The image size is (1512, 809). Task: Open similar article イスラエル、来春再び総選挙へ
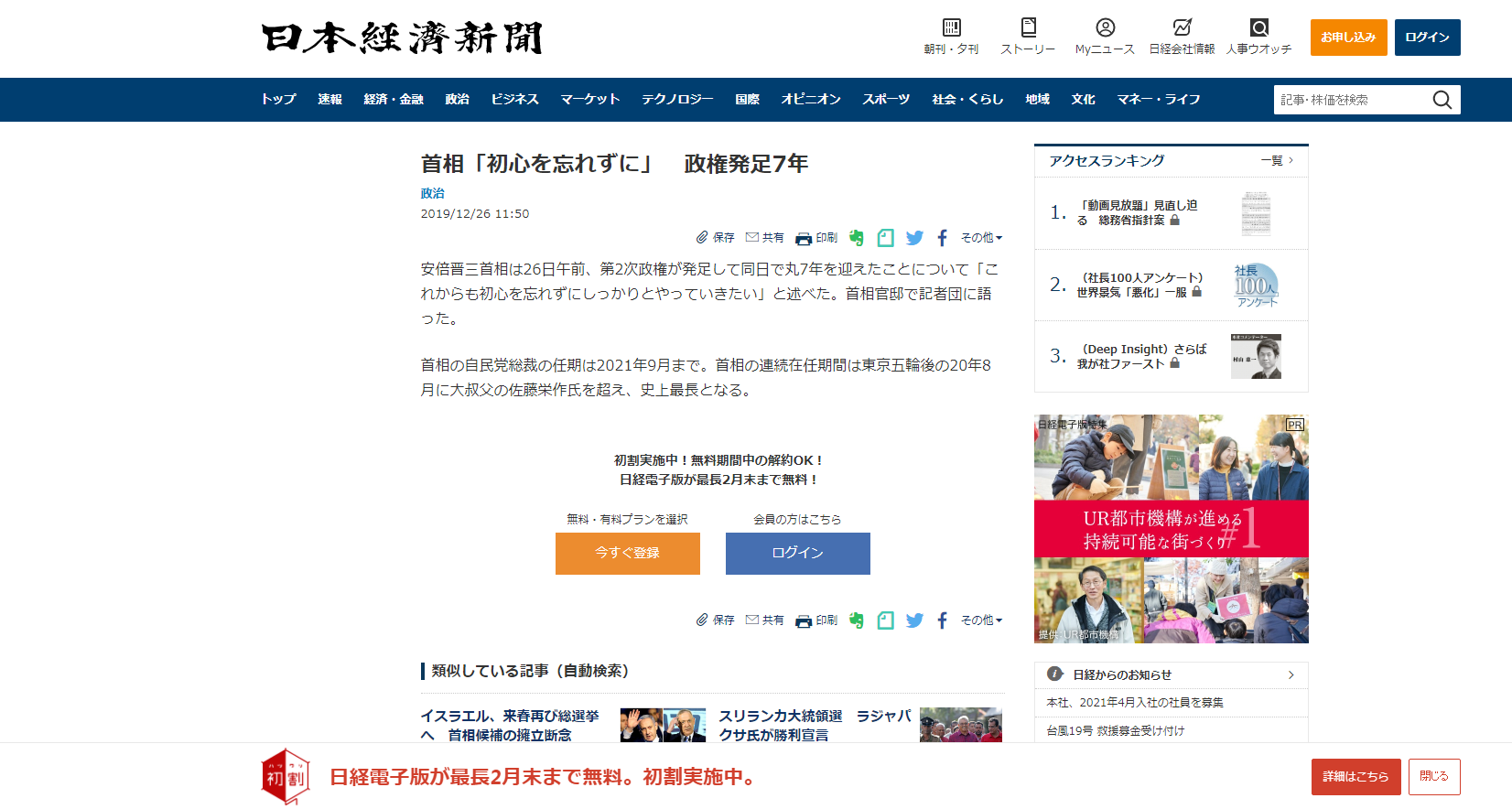[x=510, y=726]
